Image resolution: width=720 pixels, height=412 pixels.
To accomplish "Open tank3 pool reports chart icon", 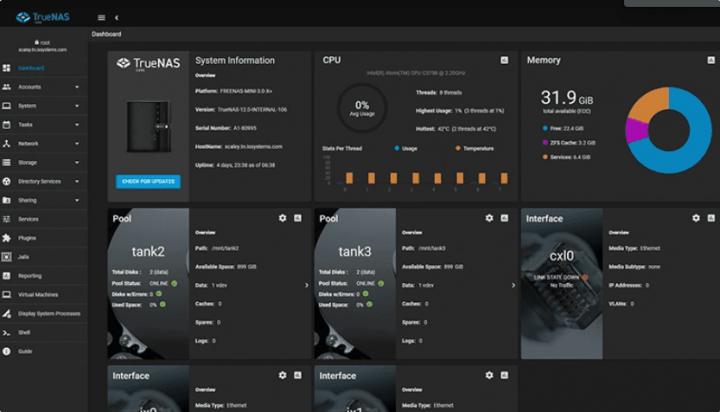I will tap(504, 218).
